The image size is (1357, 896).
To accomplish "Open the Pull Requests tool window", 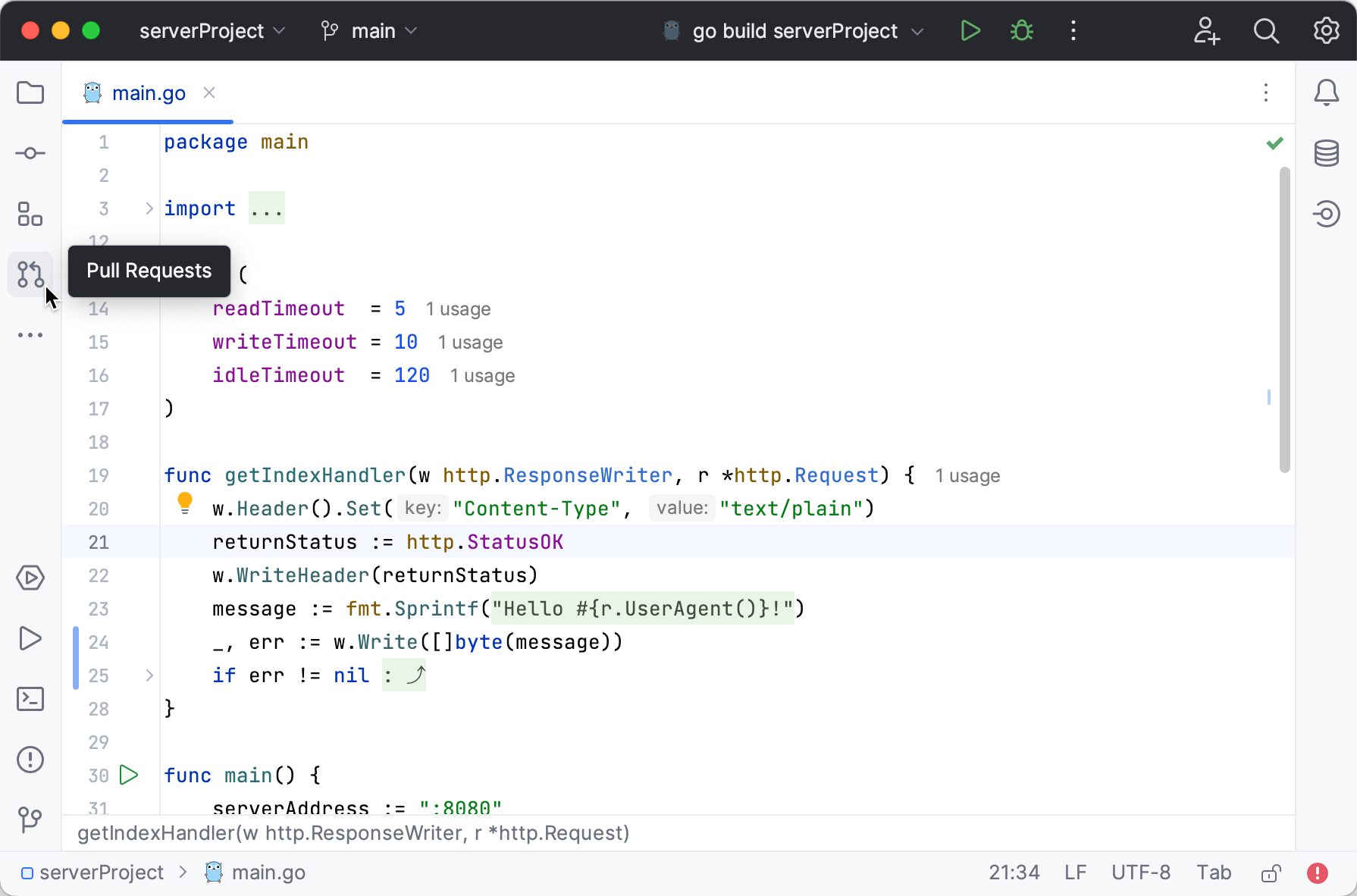I will pyautogui.click(x=30, y=274).
